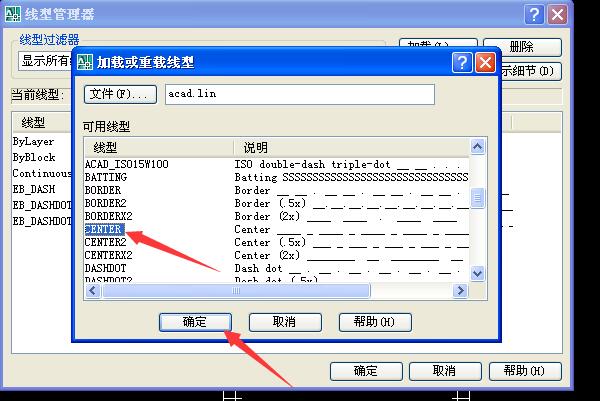Click 取消 in Load Linetypes dialog
The image size is (600, 401).
click(x=285, y=322)
